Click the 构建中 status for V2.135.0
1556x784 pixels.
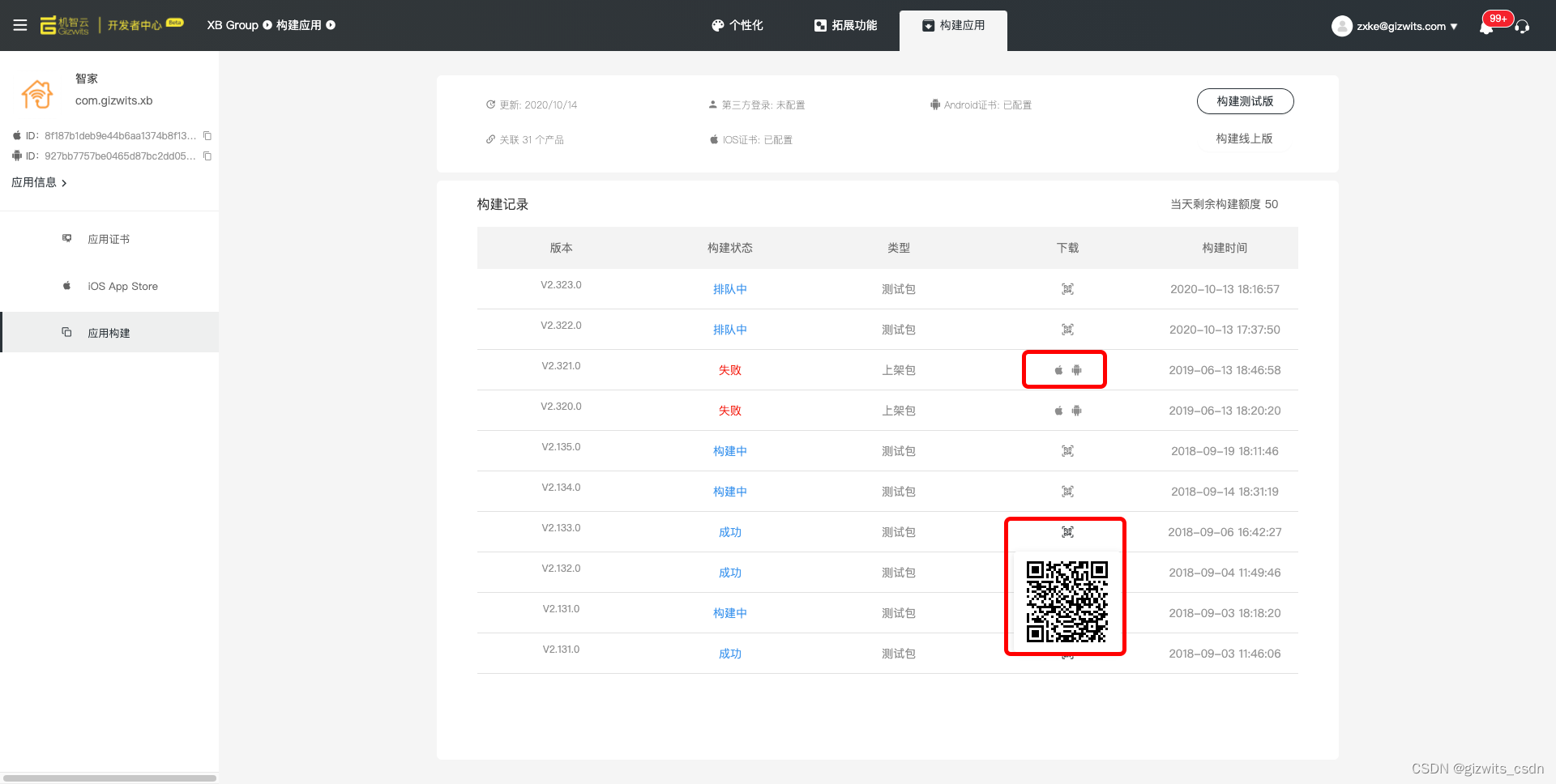tap(729, 451)
